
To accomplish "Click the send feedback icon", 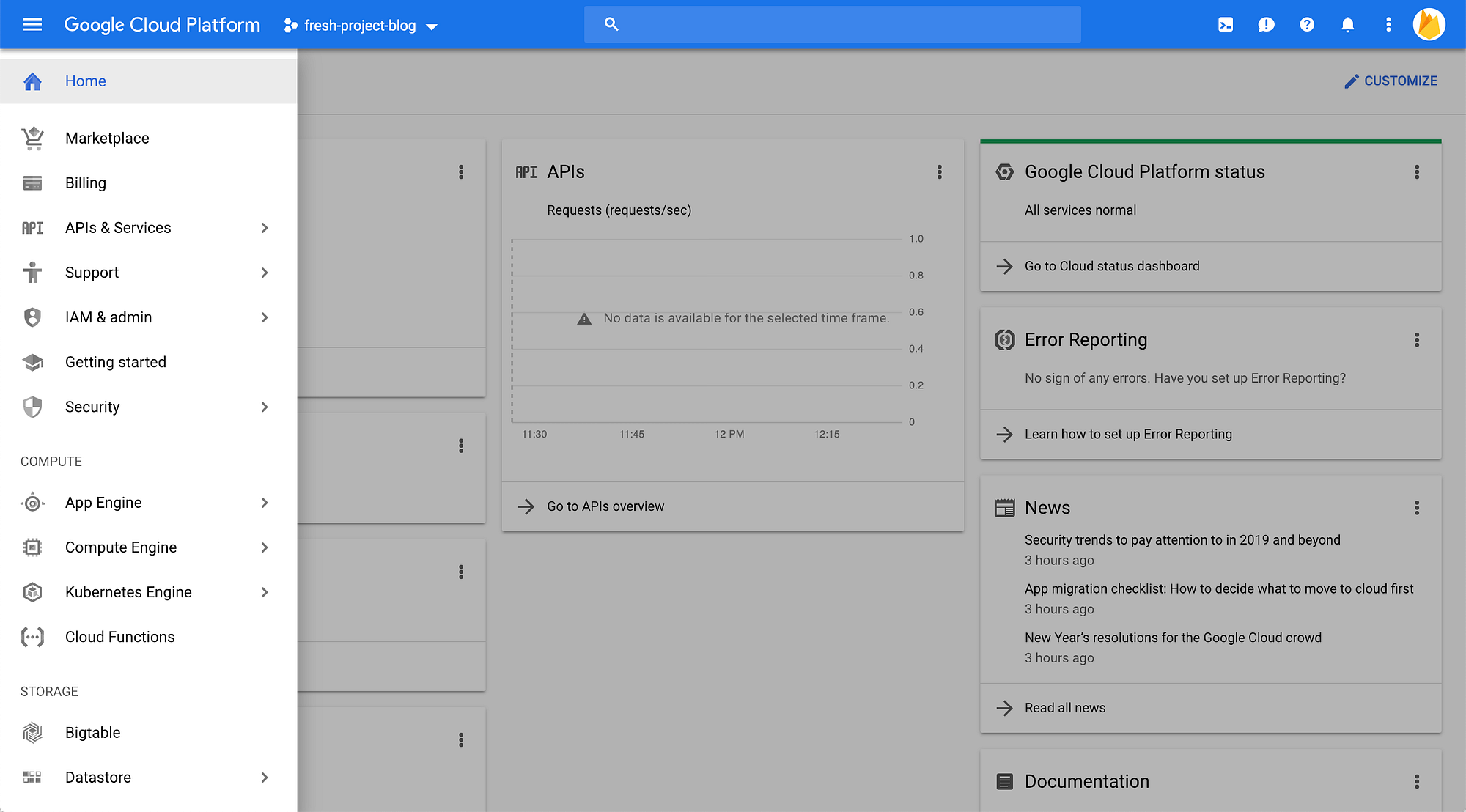I will [x=1265, y=25].
